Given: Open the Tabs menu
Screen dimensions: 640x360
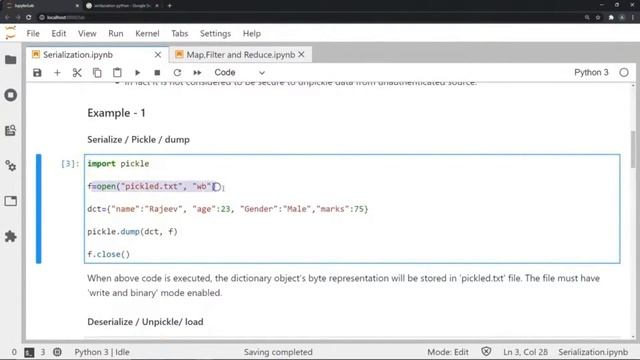Looking at the screenshot, I should click(180, 33).
